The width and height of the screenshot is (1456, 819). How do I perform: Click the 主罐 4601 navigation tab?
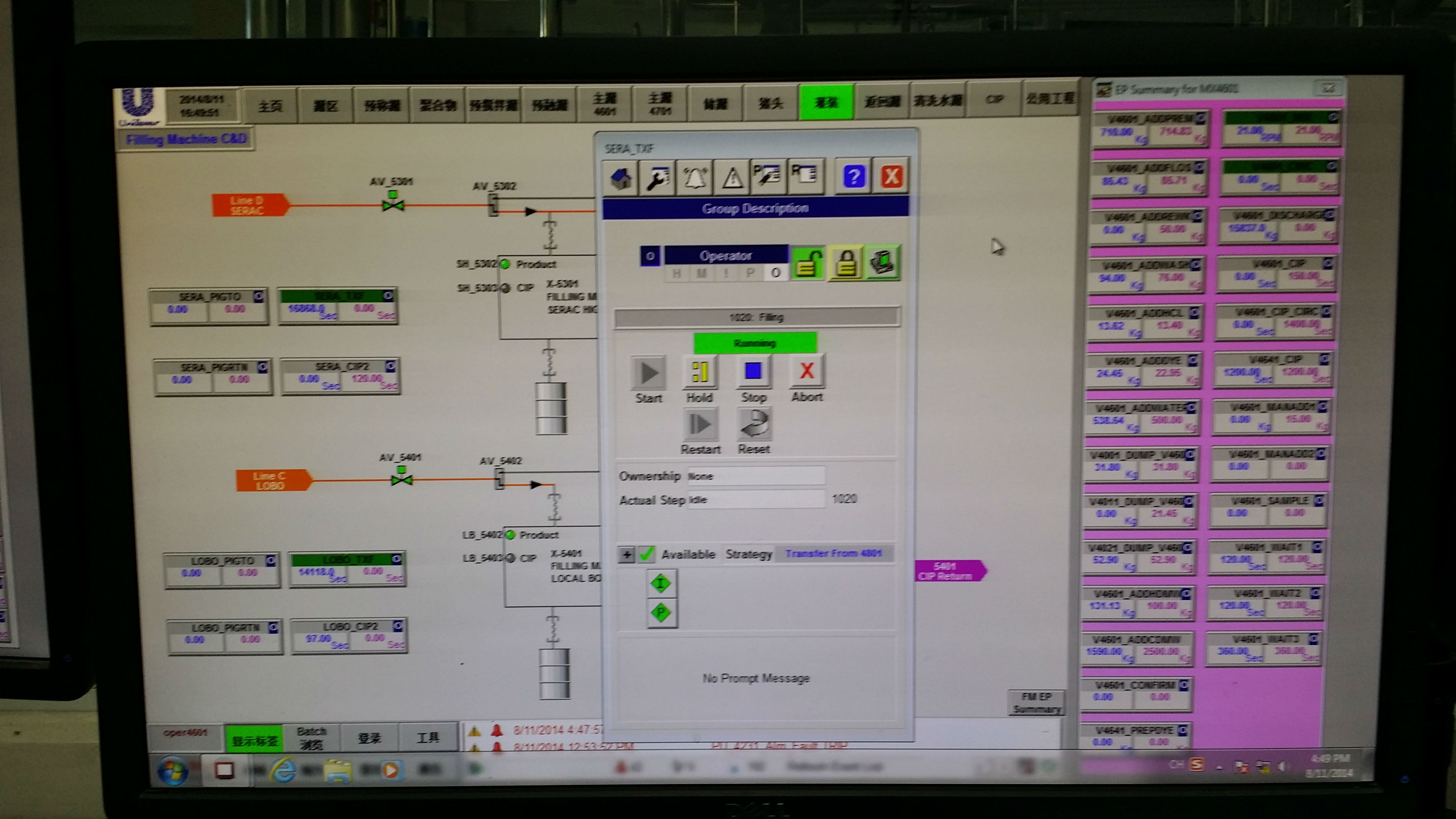(604, 104)
